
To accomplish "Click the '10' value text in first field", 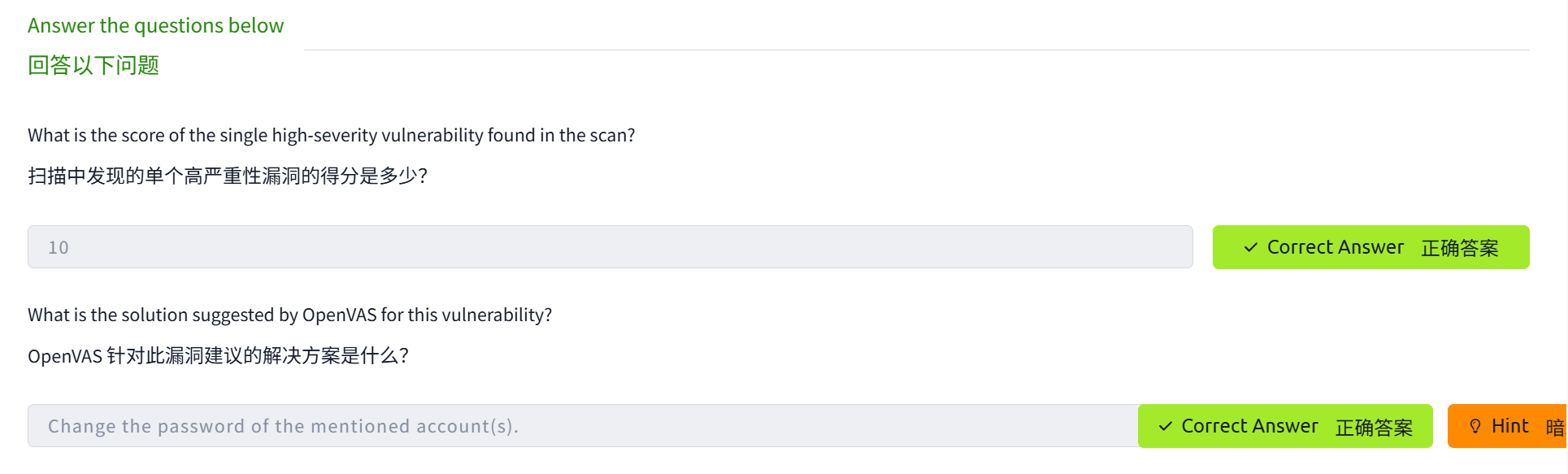I will (x=59, y=247).
